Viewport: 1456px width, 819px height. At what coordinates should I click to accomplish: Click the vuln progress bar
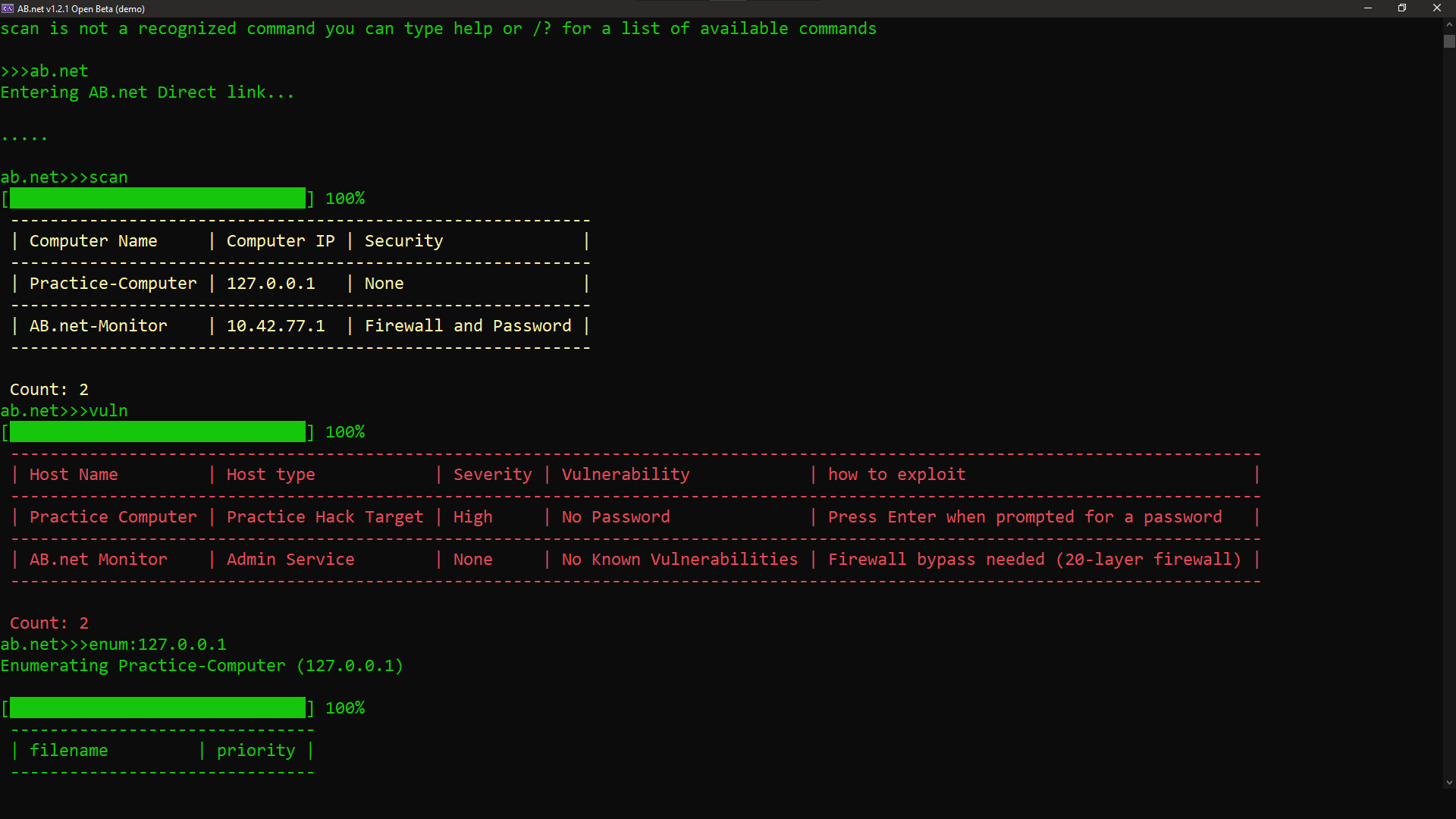(157, 432)
